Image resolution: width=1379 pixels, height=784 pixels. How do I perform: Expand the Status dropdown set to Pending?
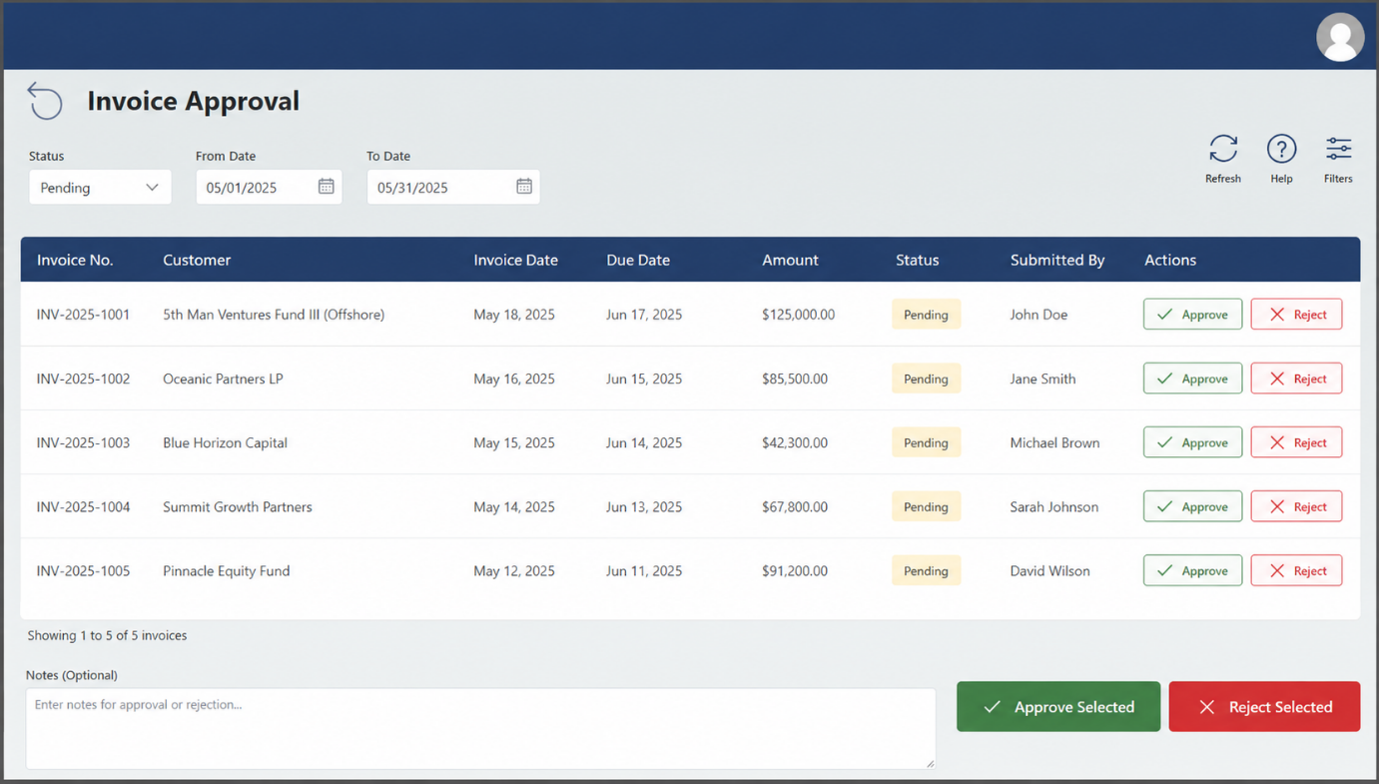pyautogui.click(x=100, y=187)
